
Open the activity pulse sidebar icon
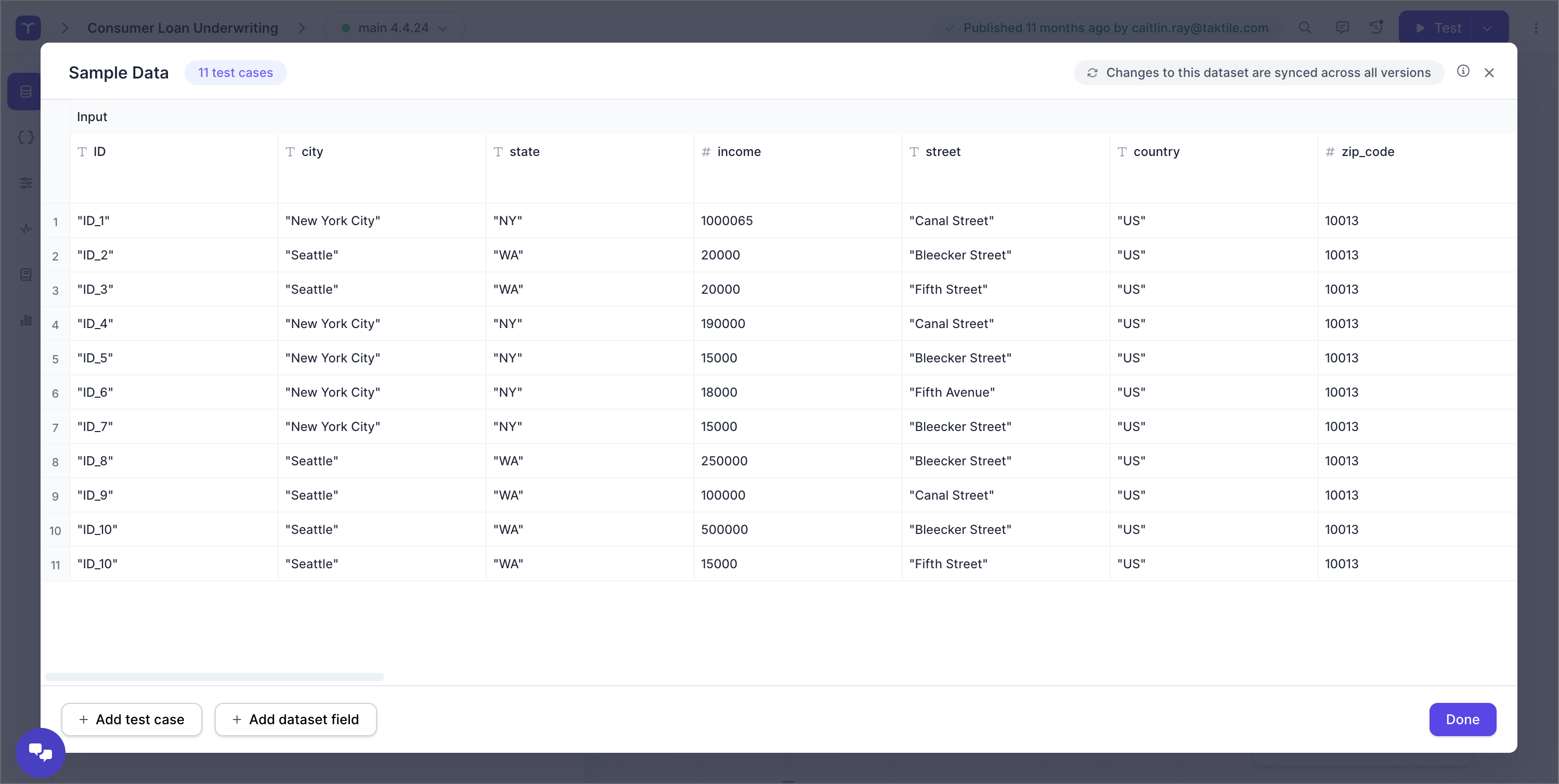(x=25, y=229)
